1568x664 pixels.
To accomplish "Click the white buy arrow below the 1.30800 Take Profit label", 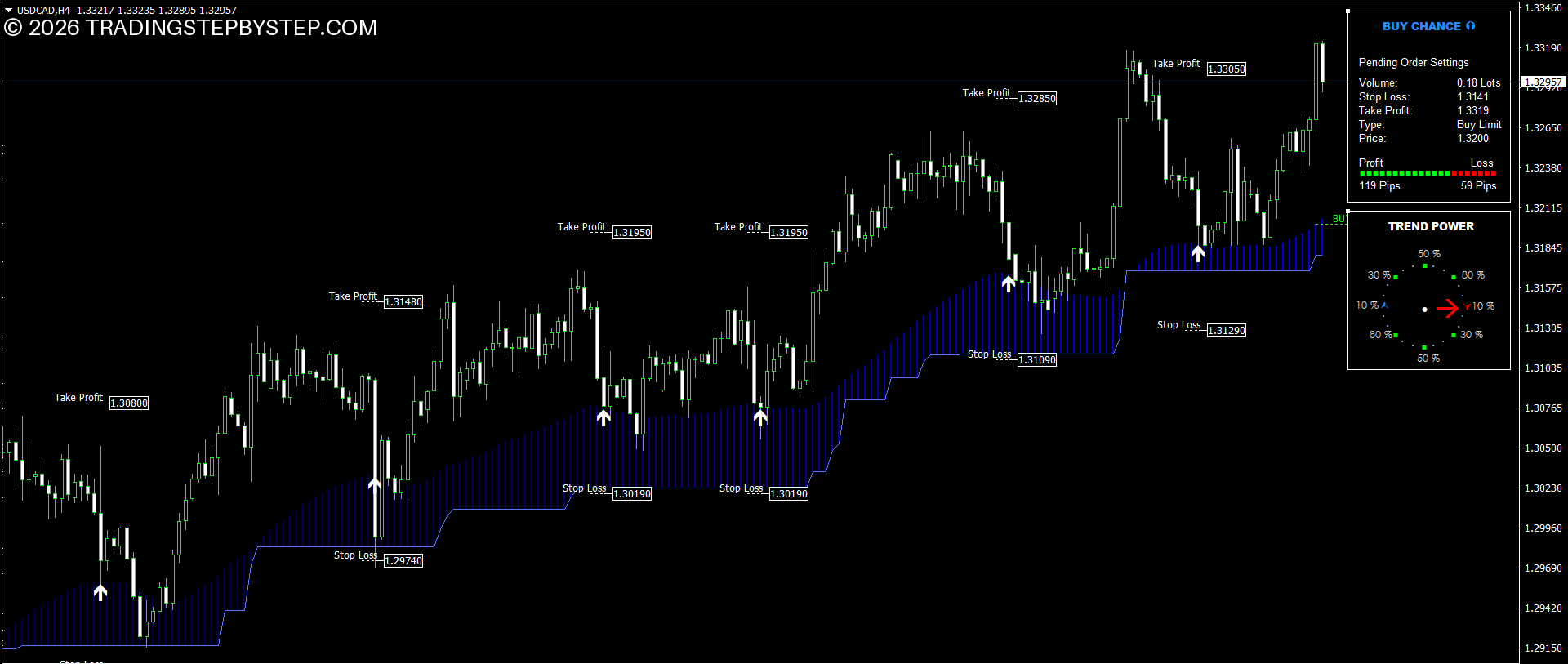I will click(x=100, y=592).
